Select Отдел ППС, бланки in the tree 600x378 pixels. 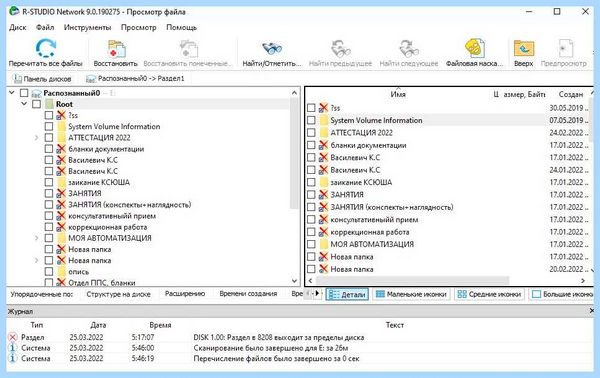101,282
